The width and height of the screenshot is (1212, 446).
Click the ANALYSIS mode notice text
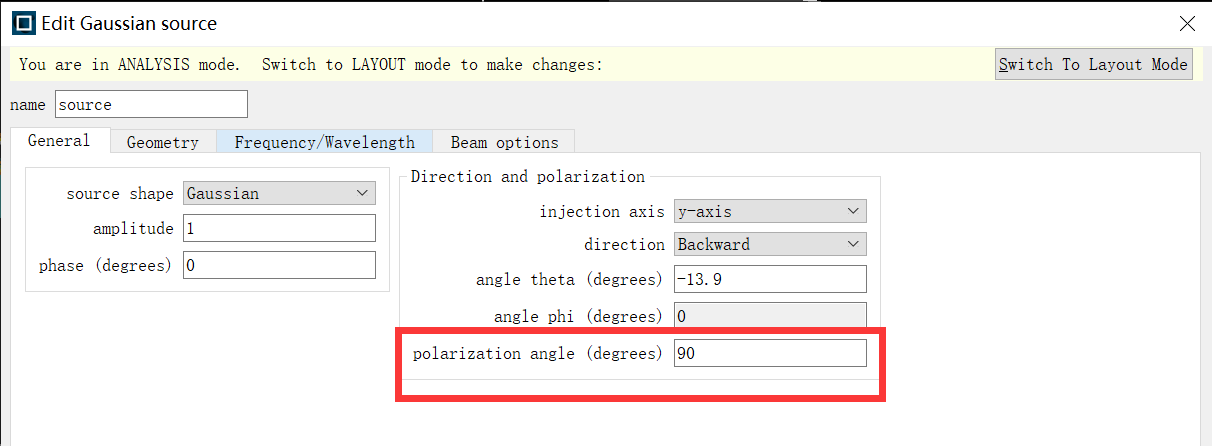[x=311, y=65]
